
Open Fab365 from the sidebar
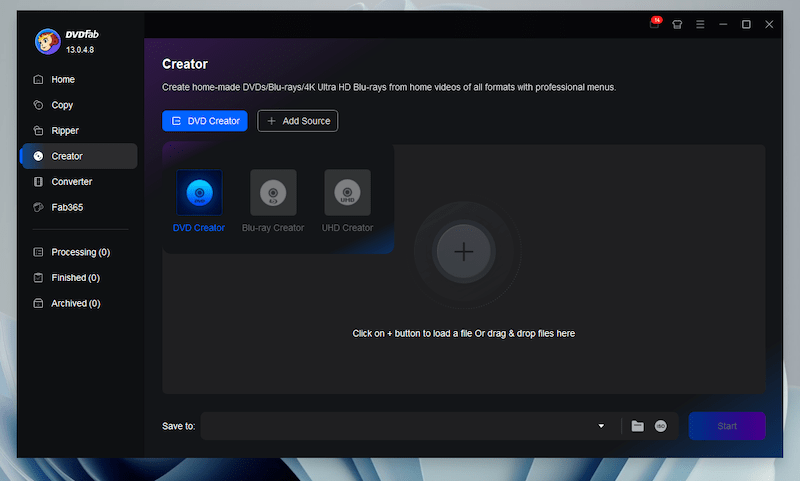[x=68, y=207]
